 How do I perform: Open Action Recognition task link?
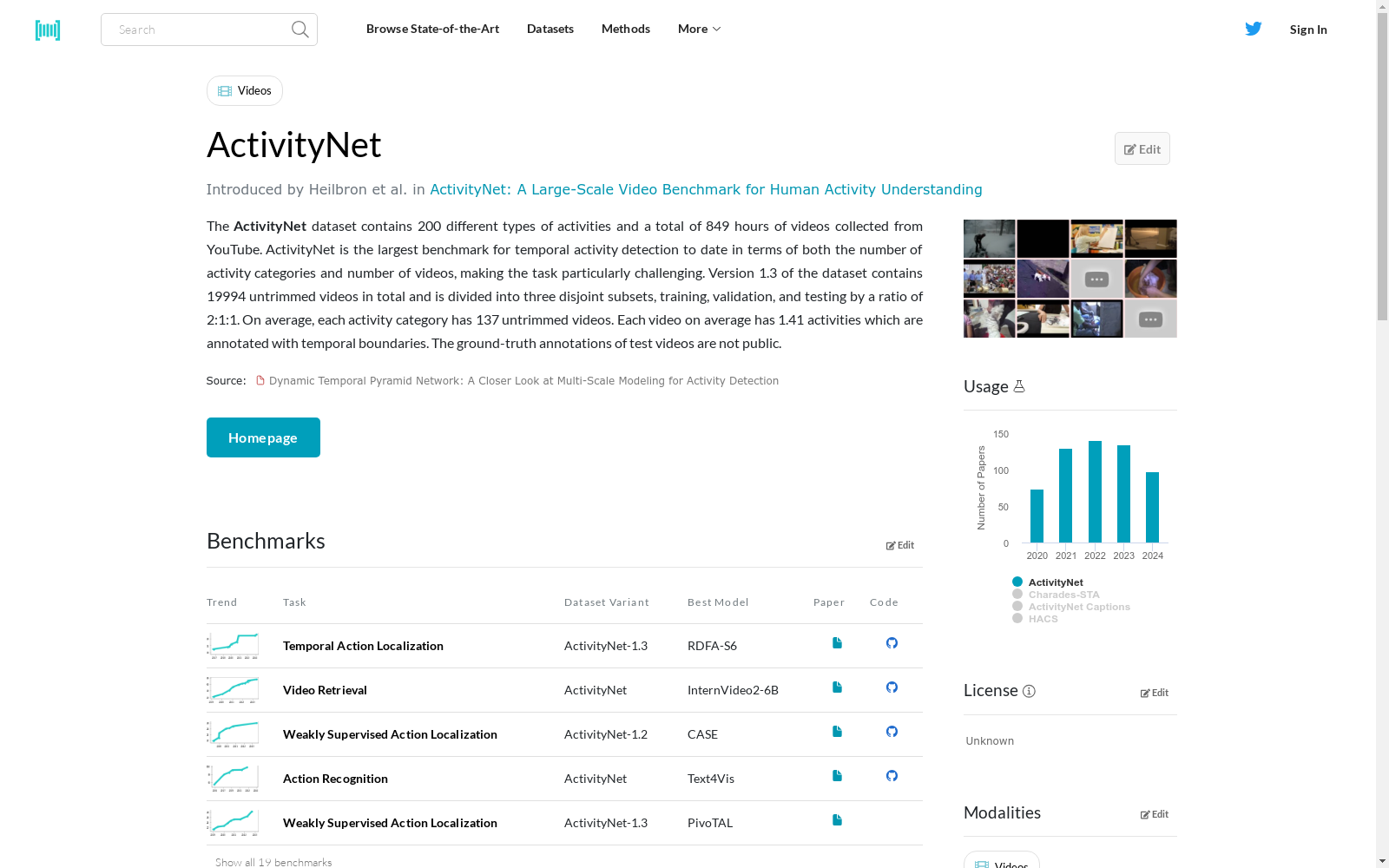tap(335, 779)
